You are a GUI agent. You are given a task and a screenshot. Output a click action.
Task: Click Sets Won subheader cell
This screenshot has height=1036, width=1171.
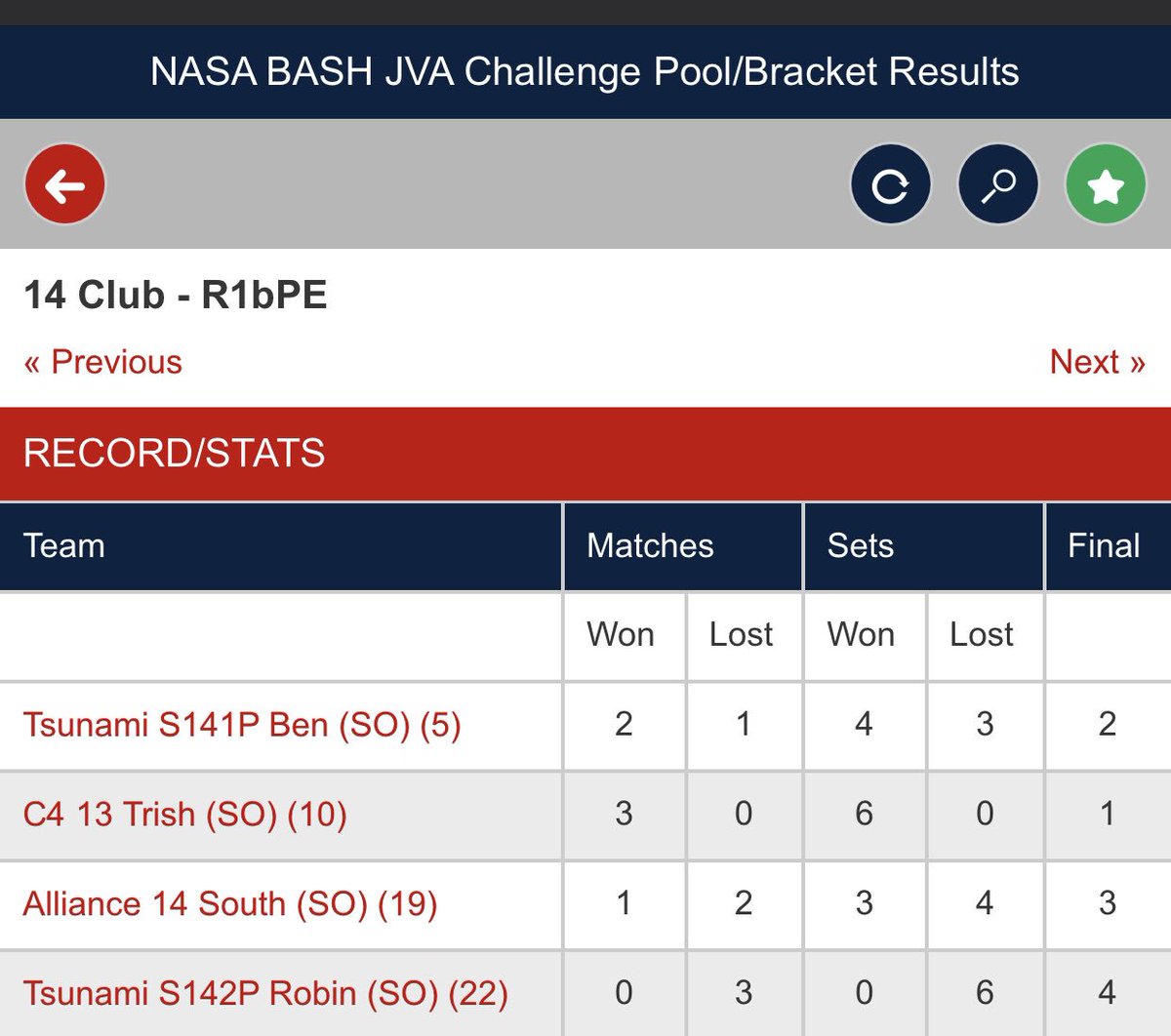[865, 635]
